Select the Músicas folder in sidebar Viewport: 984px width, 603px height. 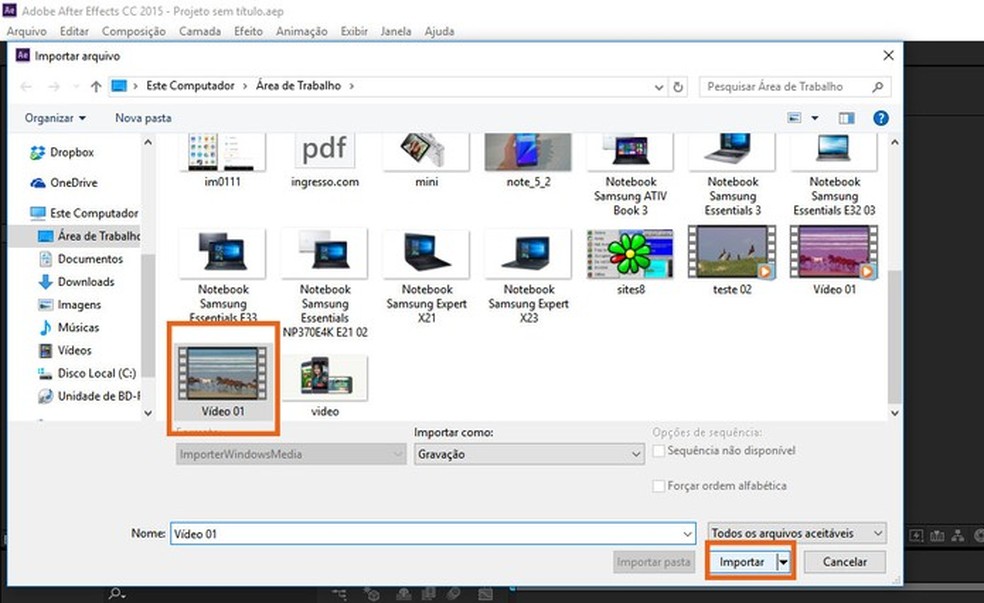coord(78,328)
